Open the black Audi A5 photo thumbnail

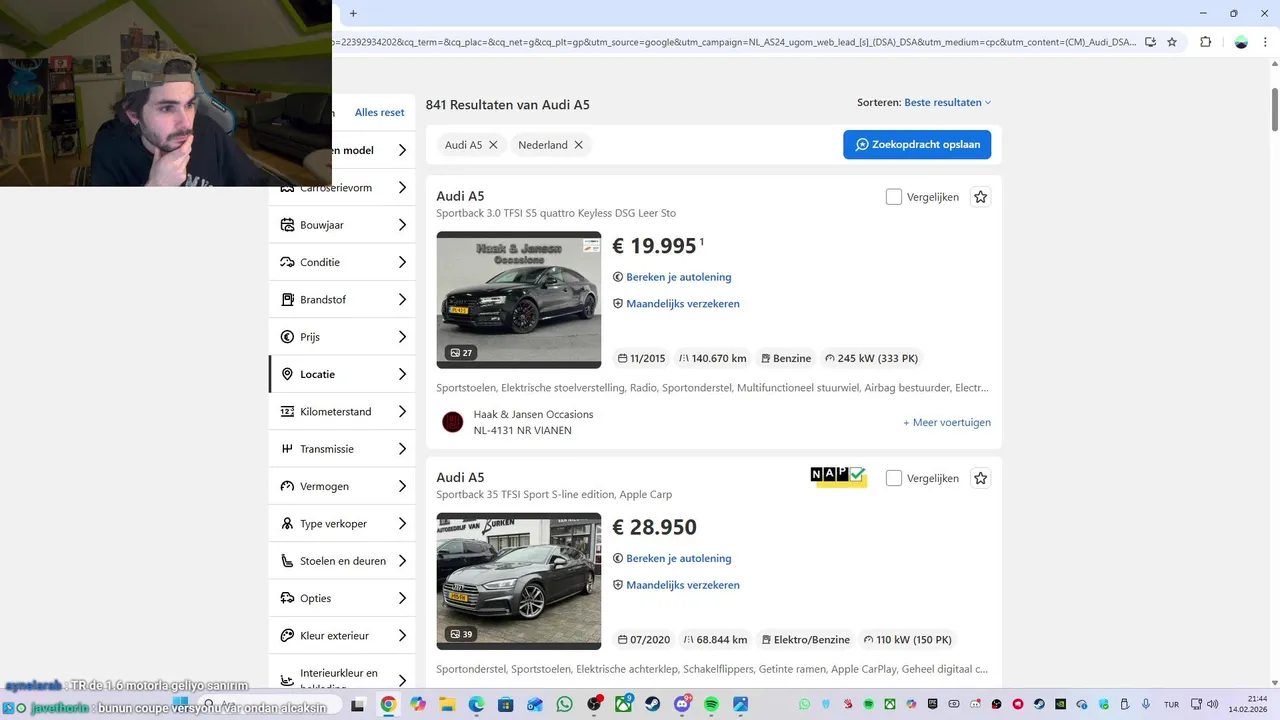point(519,300)
